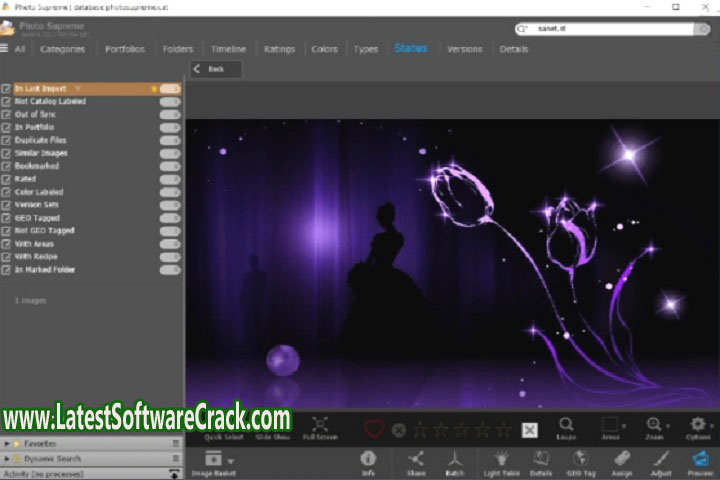Switch to the Categories tab
Viewport: 720px width, 480px height.
[62, 49]
